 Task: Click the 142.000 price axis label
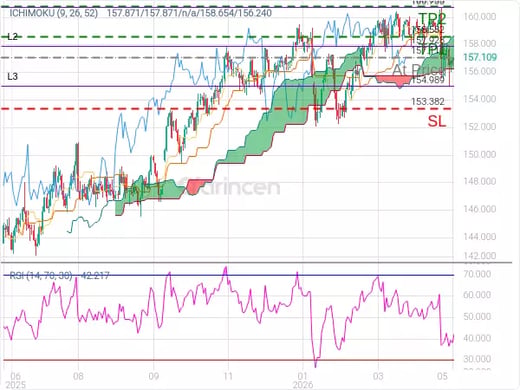point(480,256)
